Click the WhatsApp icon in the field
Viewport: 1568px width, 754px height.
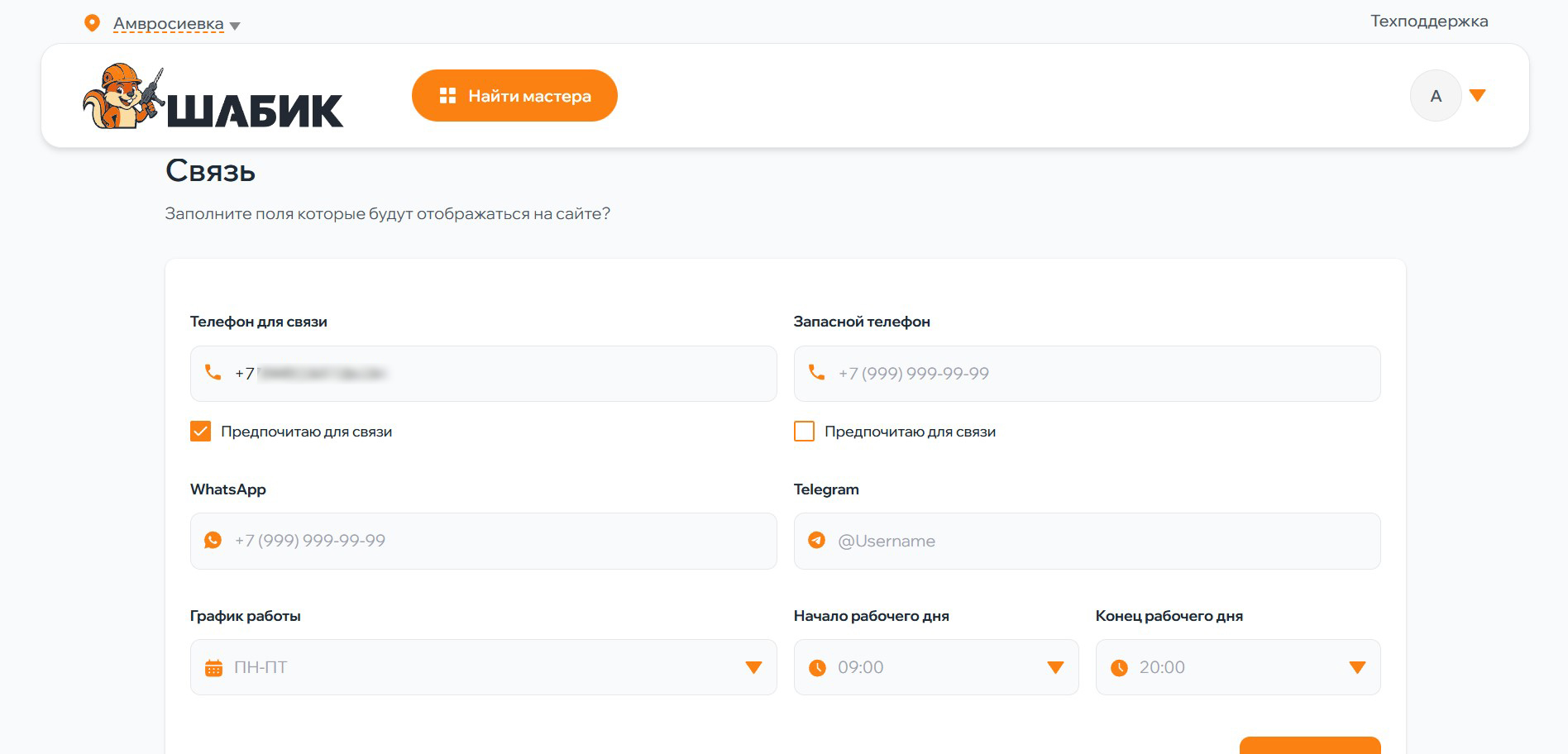(213, 541)
